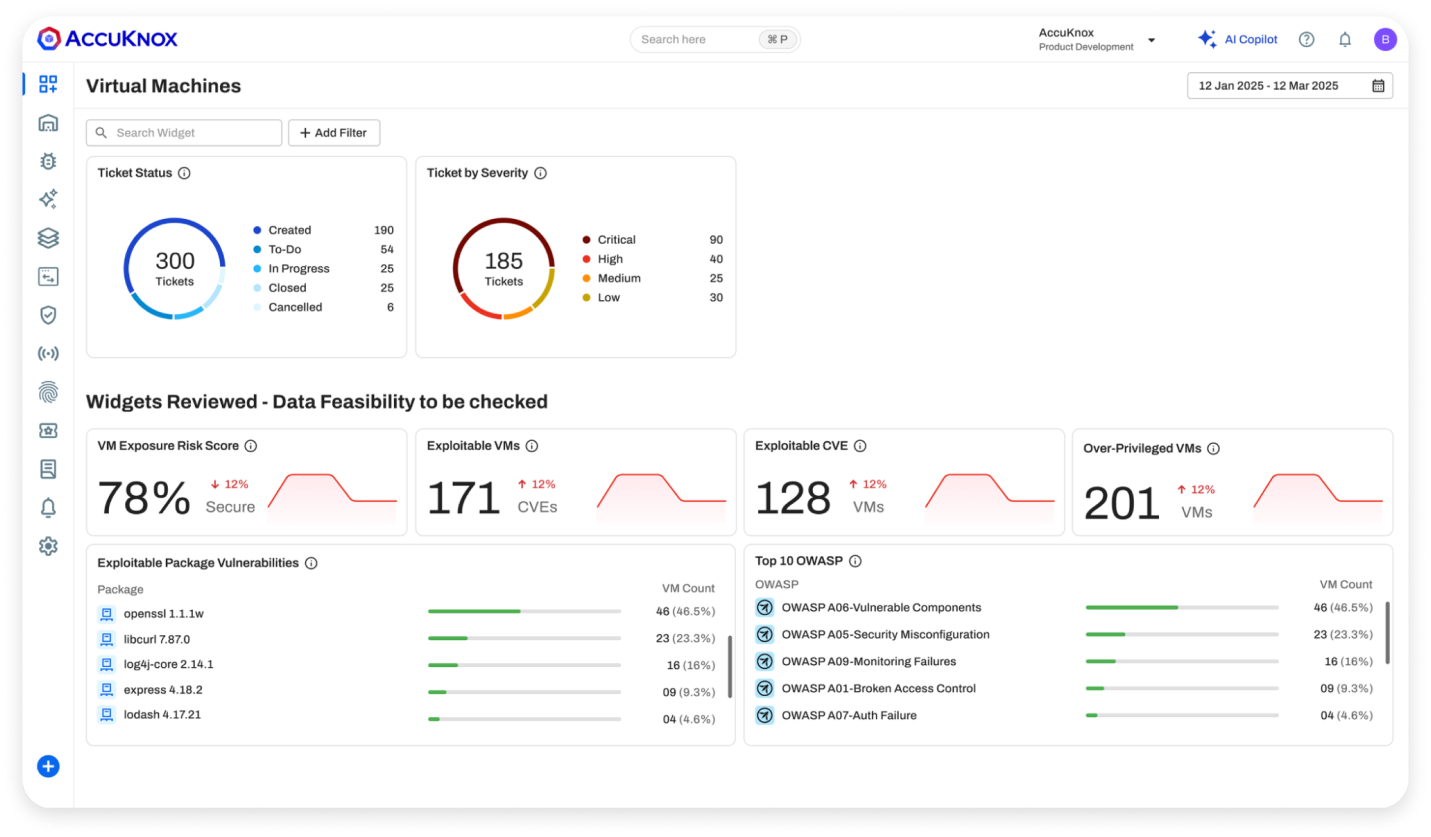
Task: Click the help question mark icon
Action: coord(1306,39)
